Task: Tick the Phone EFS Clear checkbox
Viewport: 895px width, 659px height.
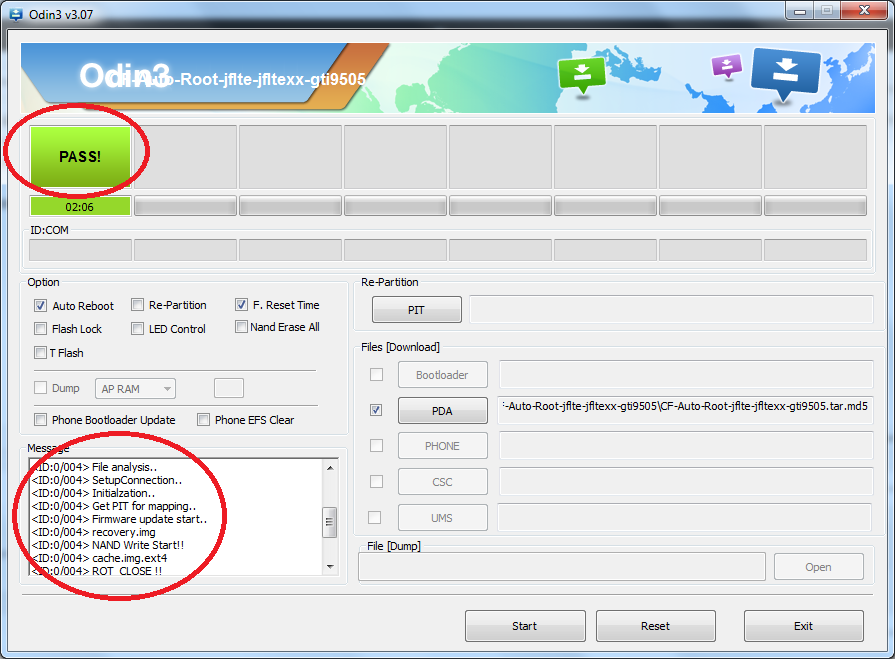Action: point(204,420)
